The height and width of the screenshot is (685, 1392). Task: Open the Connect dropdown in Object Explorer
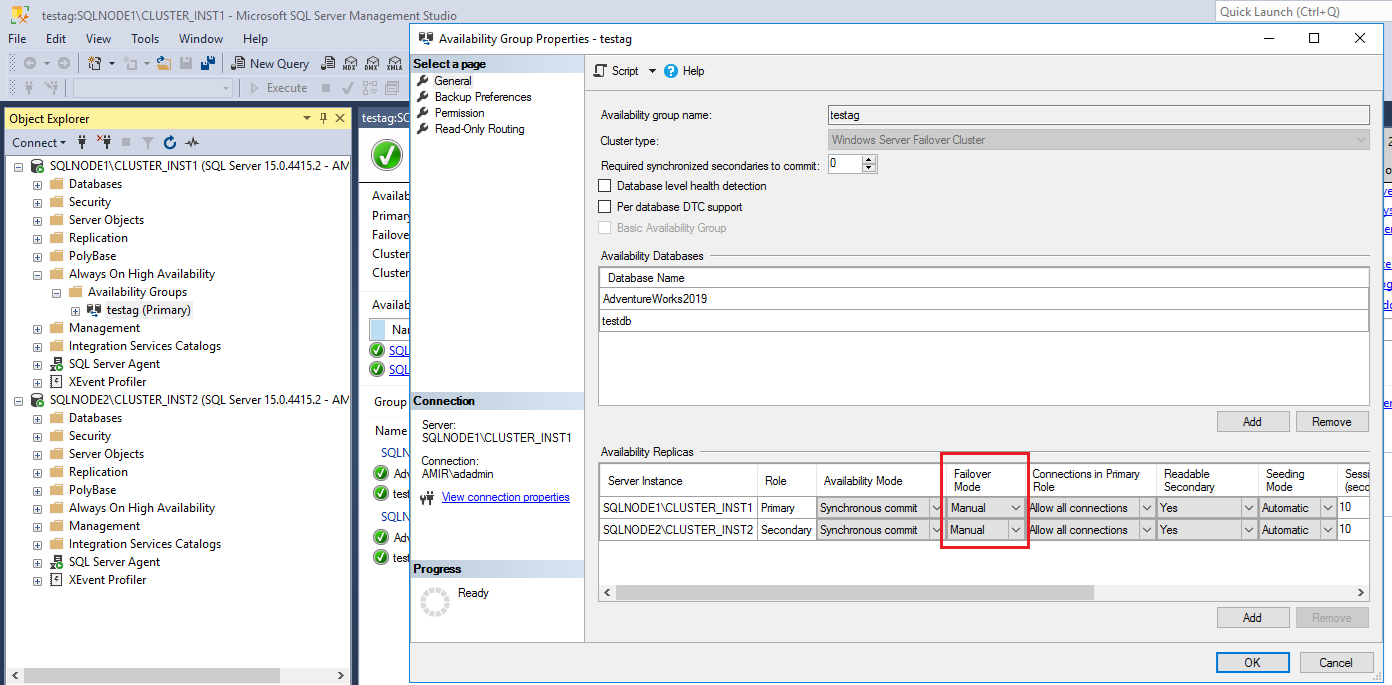coord(41,143)
